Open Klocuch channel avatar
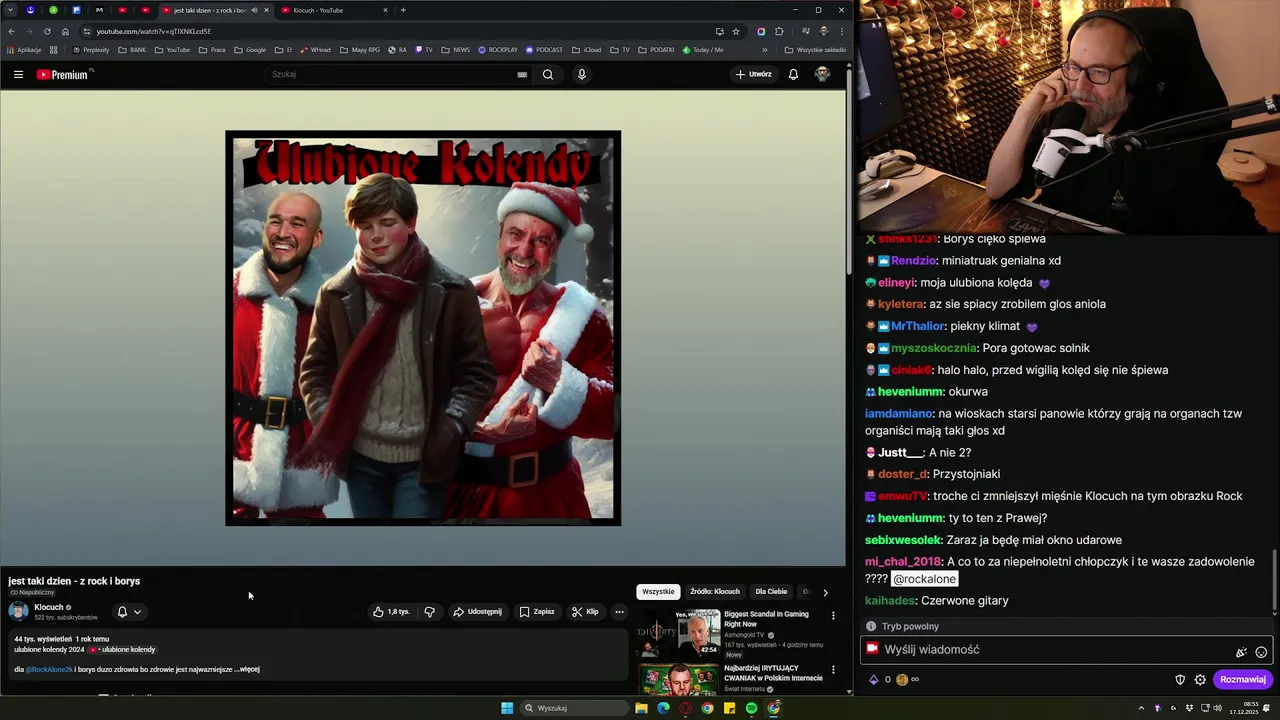Viewport: 1280px width, 720px height. [18, 611]
